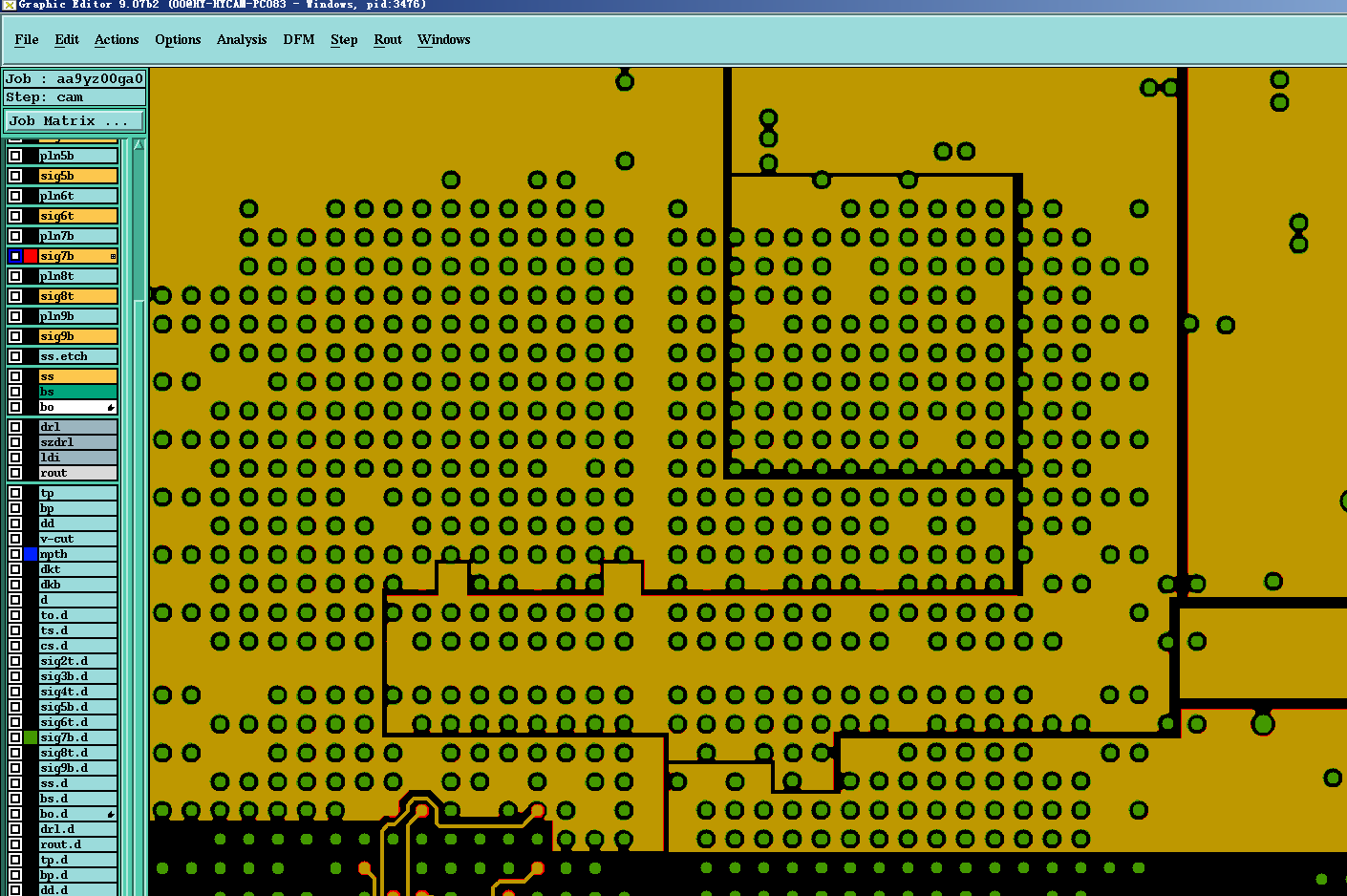The image size is (1347, 896).
Task: Open the Step menu
Action: (x=344, y=39)
